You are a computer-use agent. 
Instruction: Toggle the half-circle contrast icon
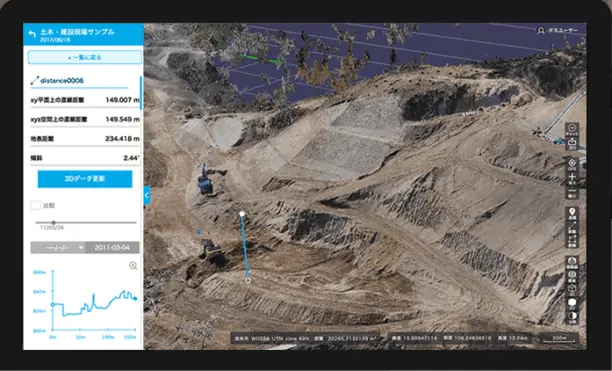tap(572, 317)
